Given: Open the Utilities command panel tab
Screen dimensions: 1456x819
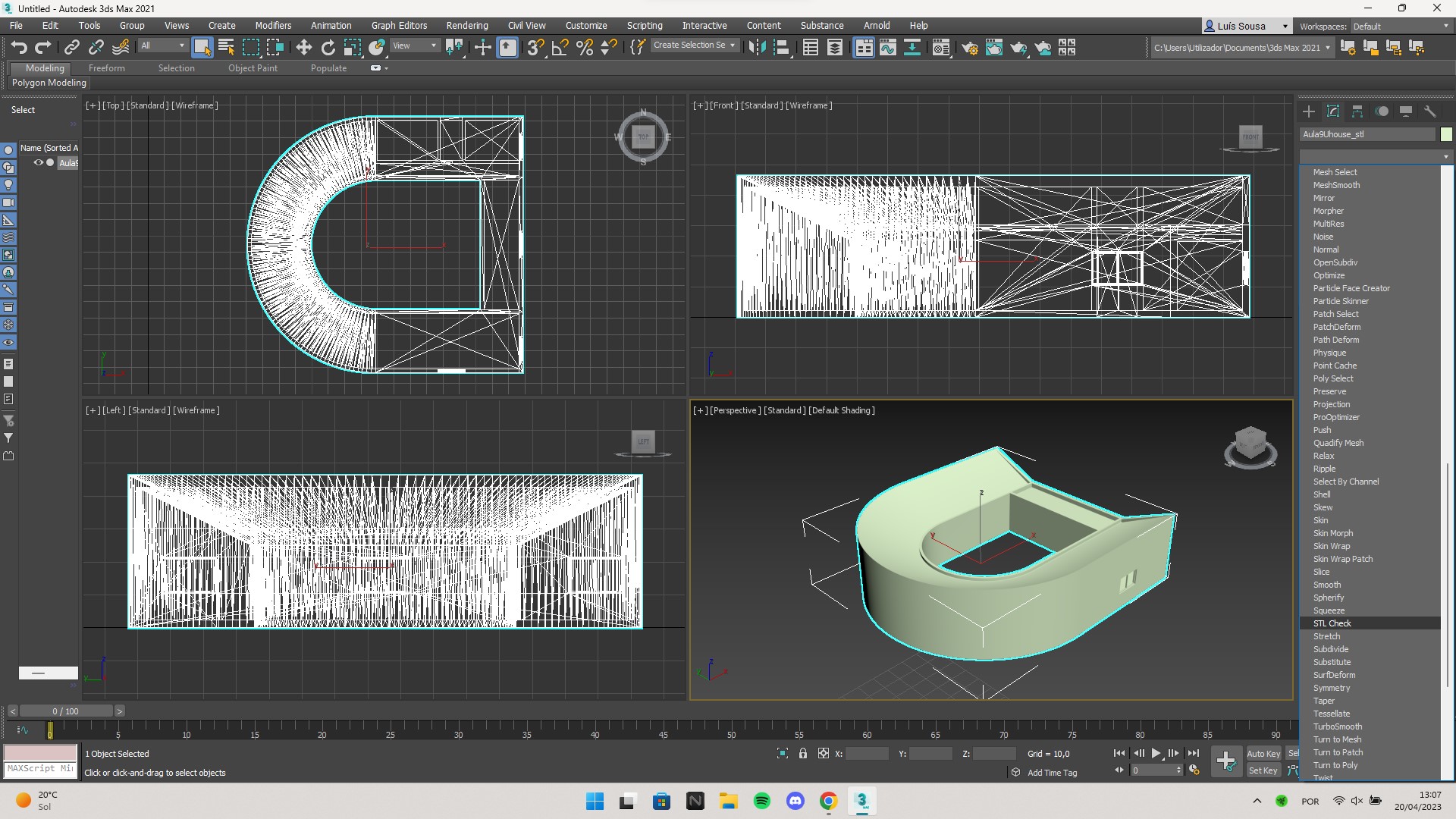Looking at the screenshot, I should click(1430, 111).
